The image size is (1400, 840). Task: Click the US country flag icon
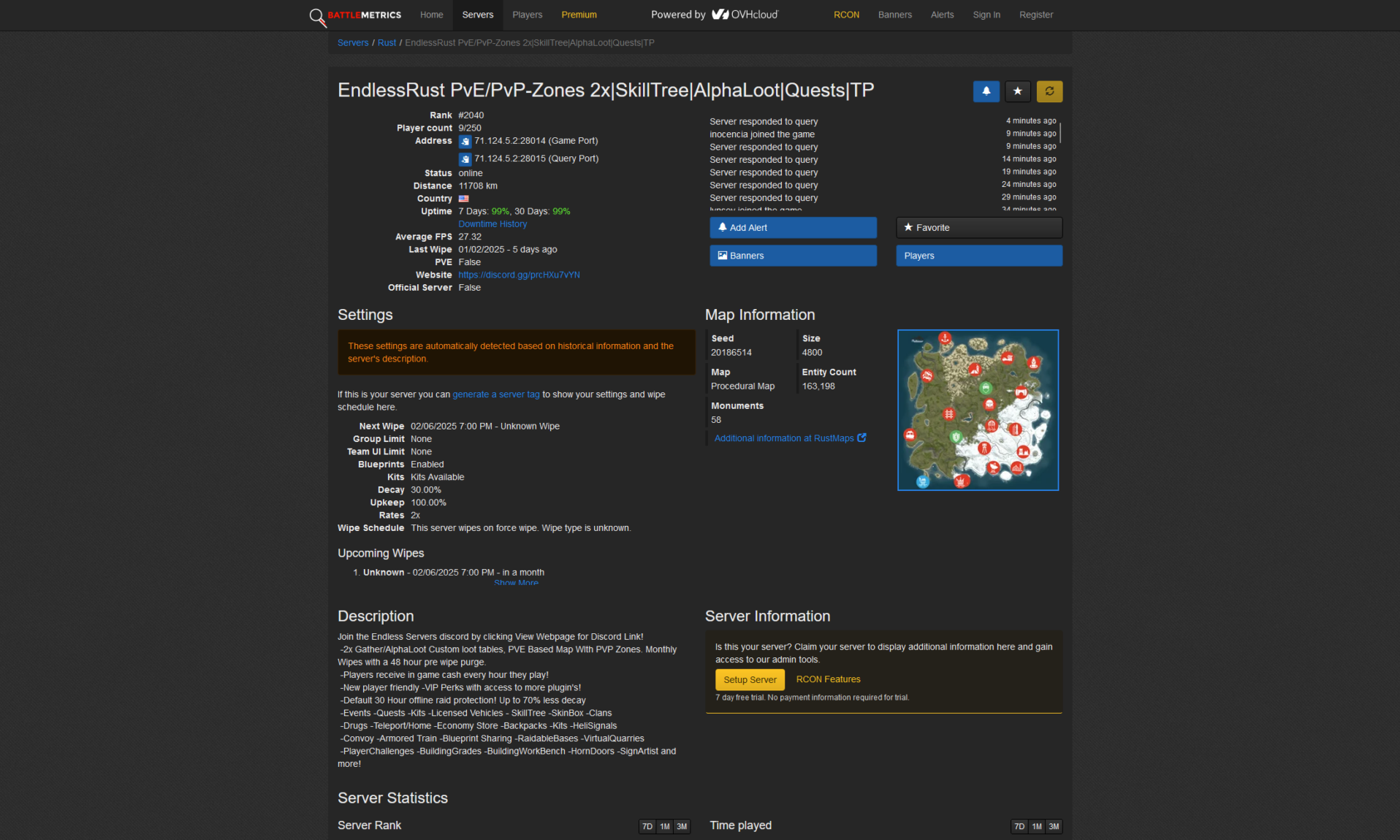pyautogui.click(x=463, y=199)
